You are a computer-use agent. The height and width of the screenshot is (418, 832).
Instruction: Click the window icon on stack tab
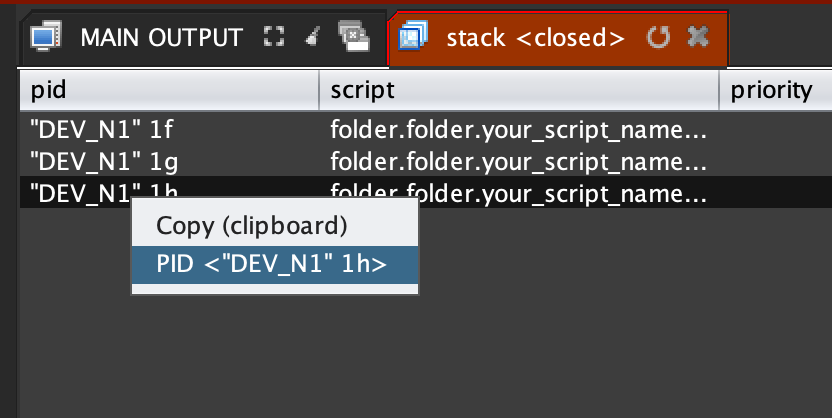411,38
